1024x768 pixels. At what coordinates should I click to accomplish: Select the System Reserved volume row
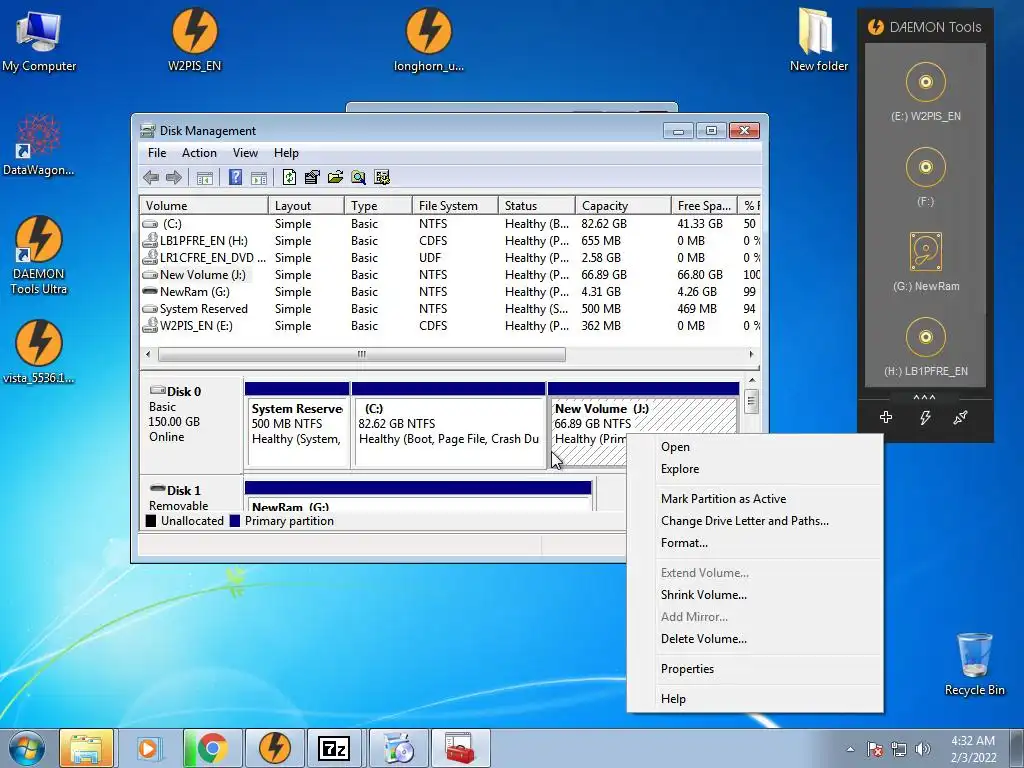(x=451, y=309)
